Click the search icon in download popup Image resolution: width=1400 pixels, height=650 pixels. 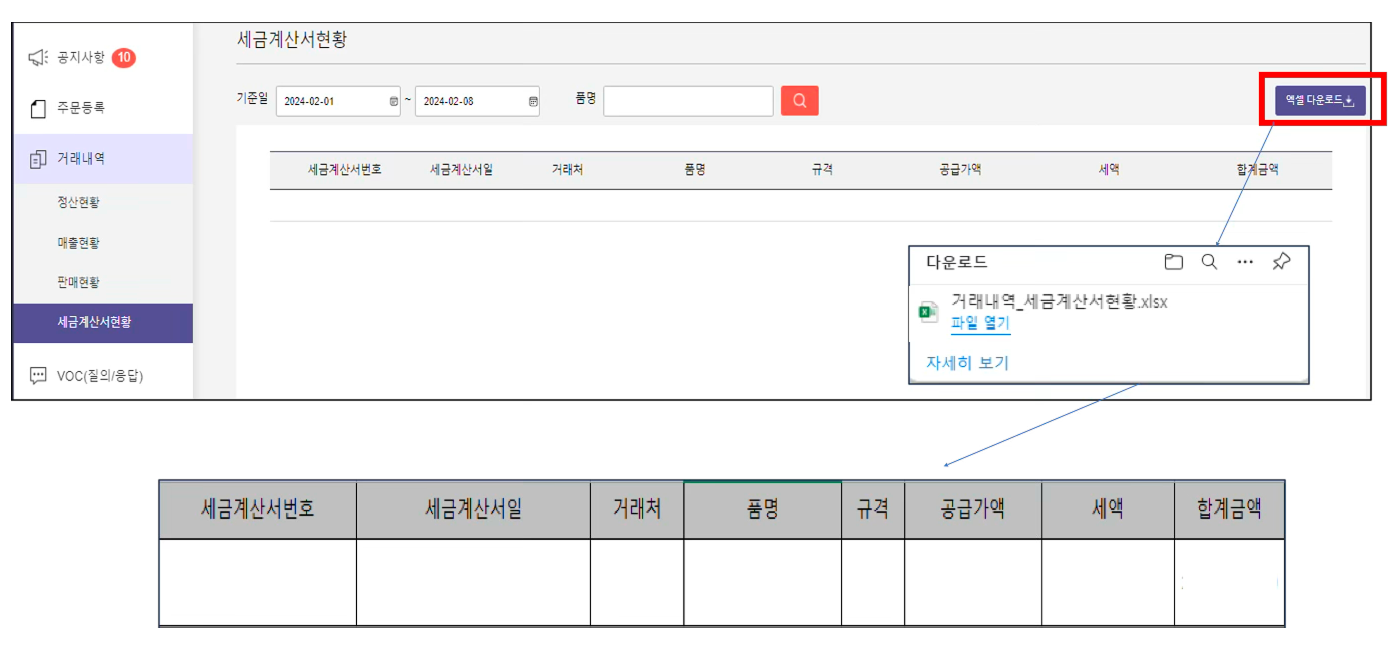(x=1209, y=262)
